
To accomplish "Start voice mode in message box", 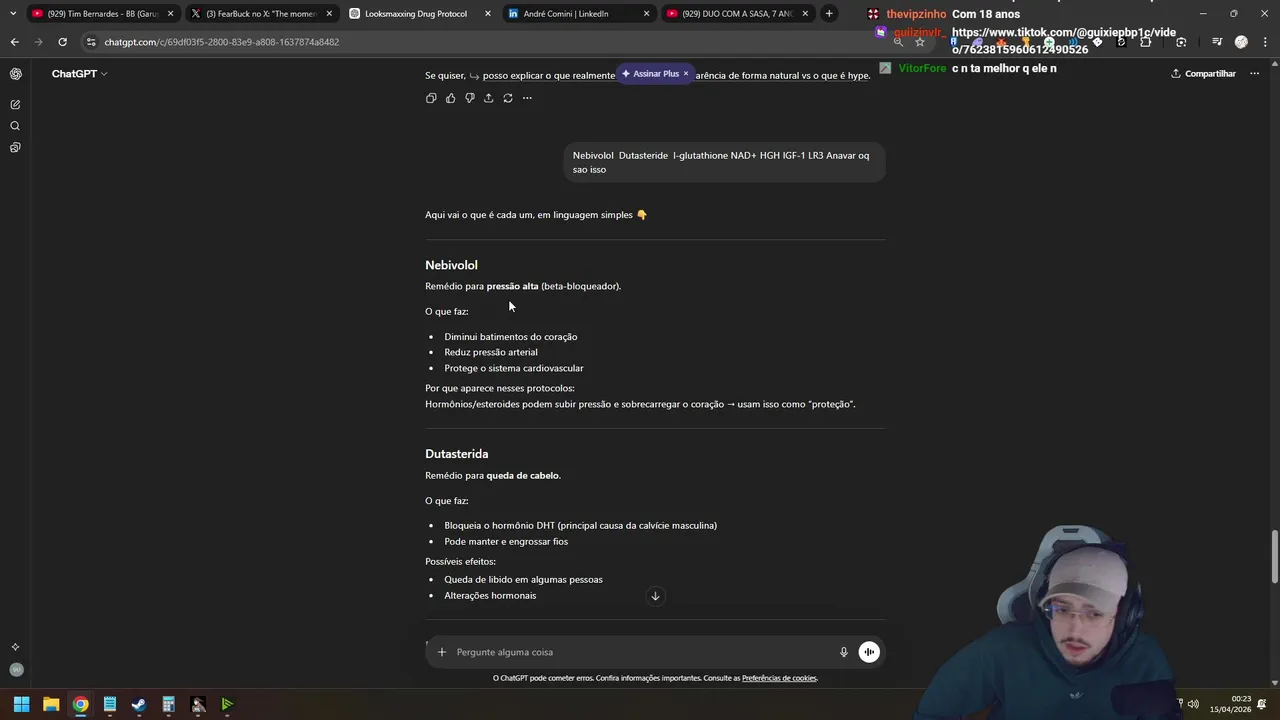I will 869,652.
